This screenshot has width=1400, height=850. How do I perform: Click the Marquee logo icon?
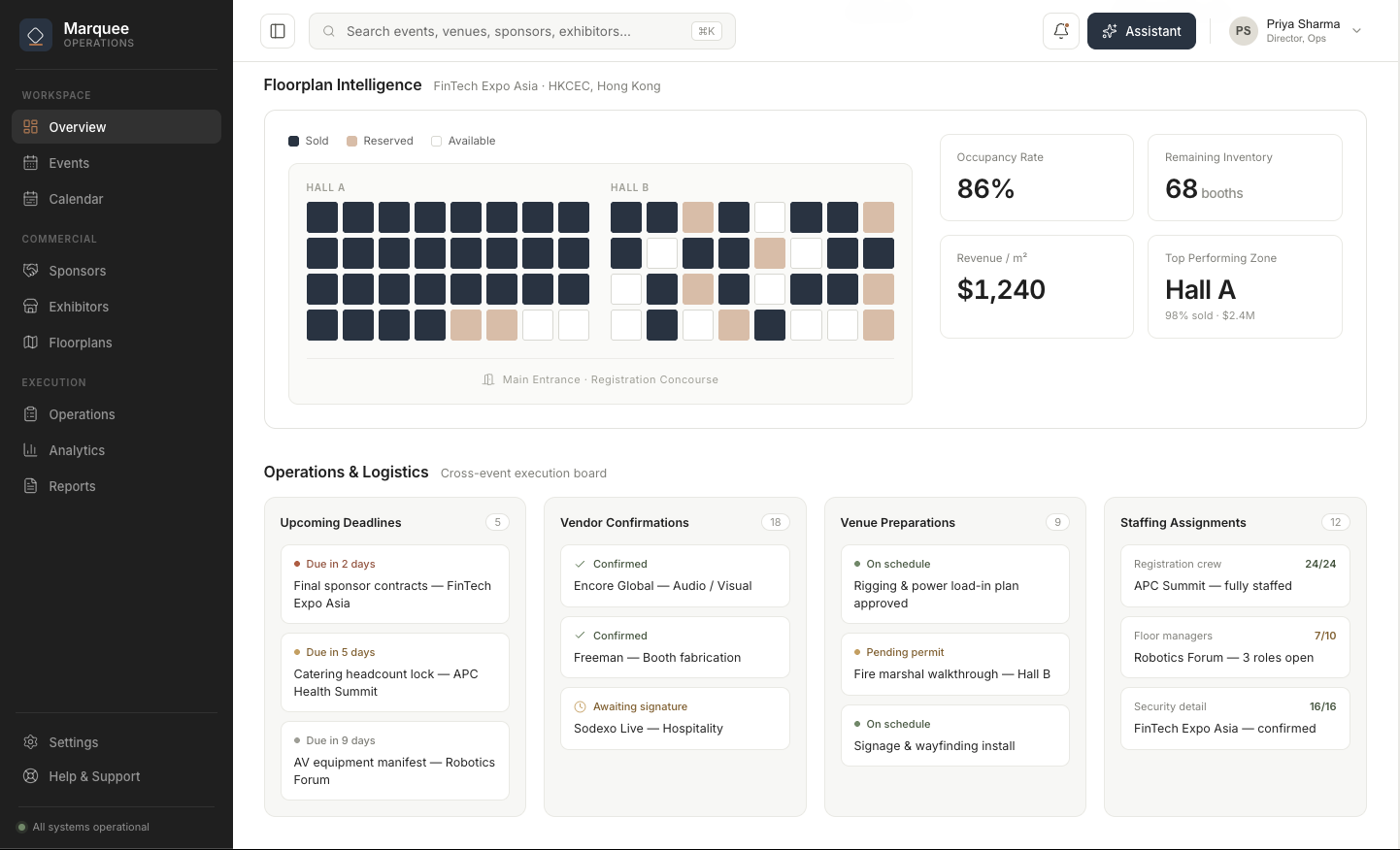(x=36, y=35)
